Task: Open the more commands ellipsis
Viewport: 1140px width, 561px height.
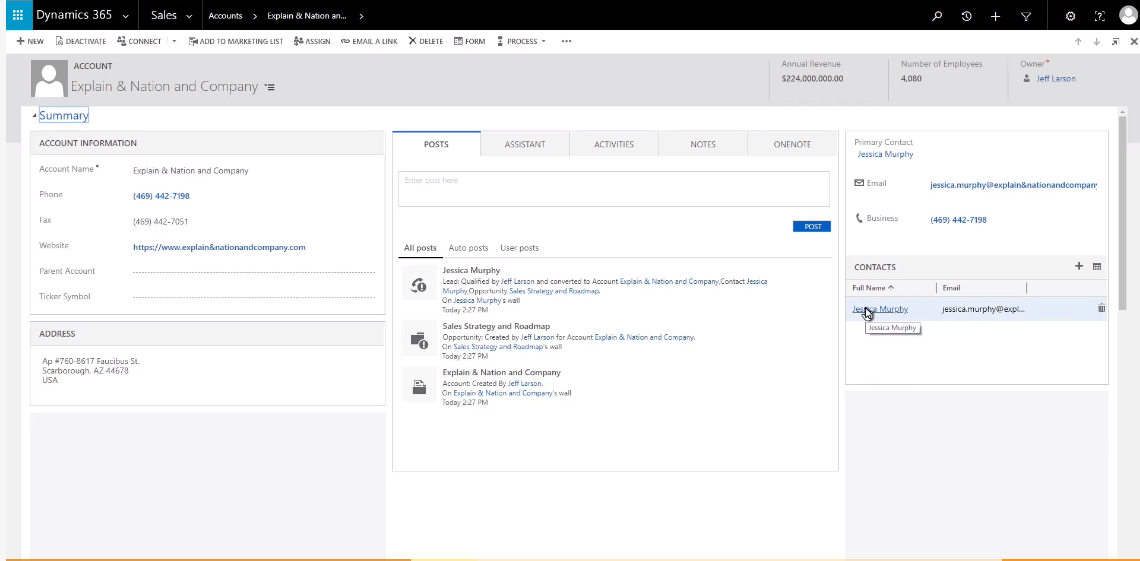Action: coord(566,41)
